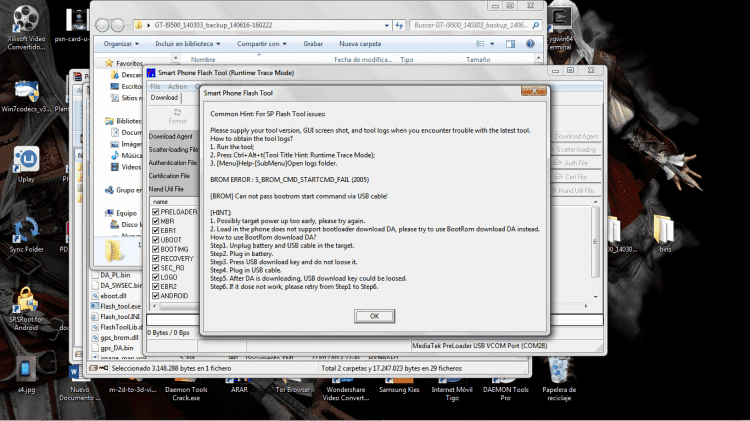This screenshot has height=421, width=750.
Task: Click Nueva carpeta in Explorer
Action: [x=360, y=44]
